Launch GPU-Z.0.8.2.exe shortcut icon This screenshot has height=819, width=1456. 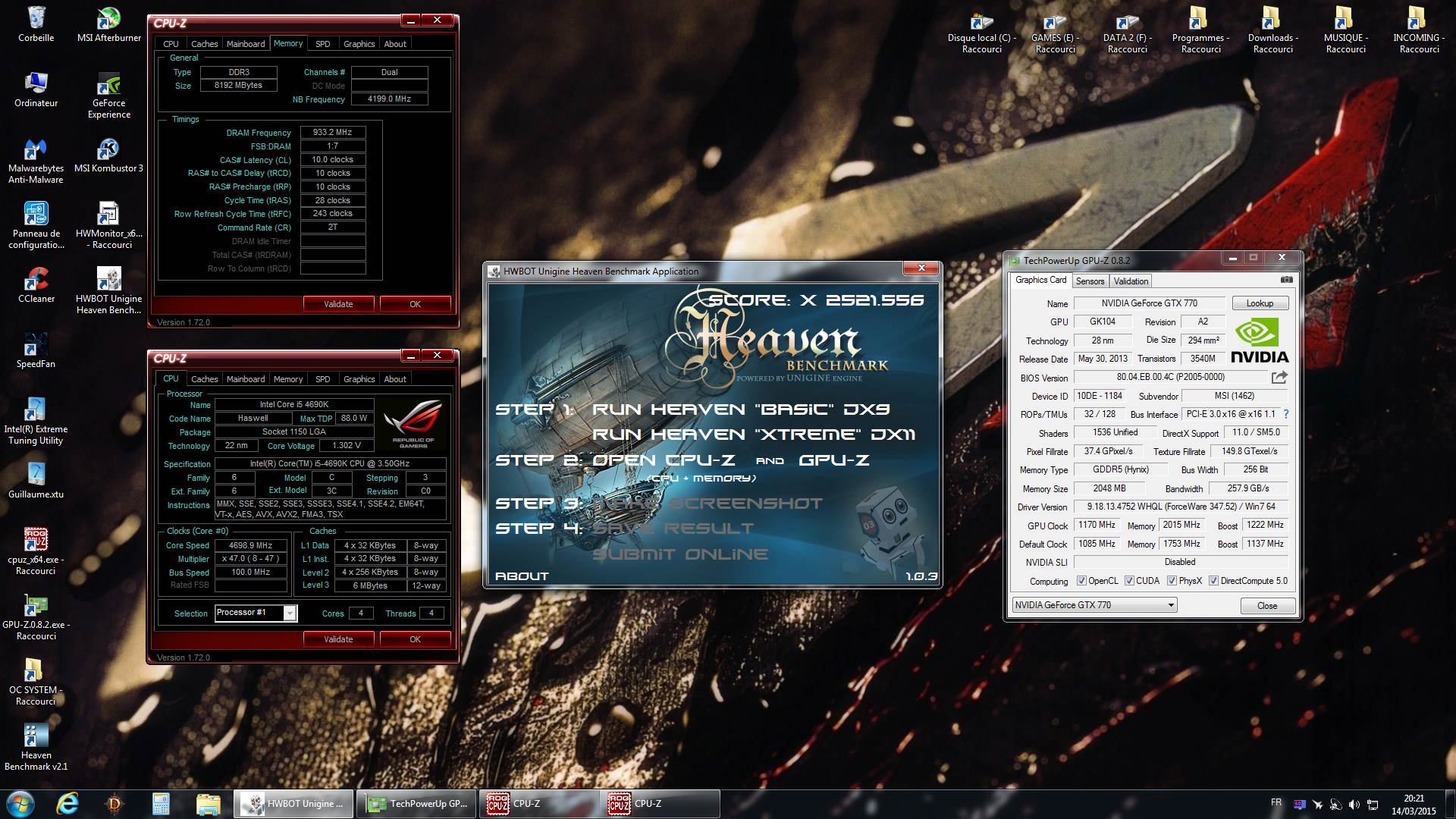pos(36,617)
